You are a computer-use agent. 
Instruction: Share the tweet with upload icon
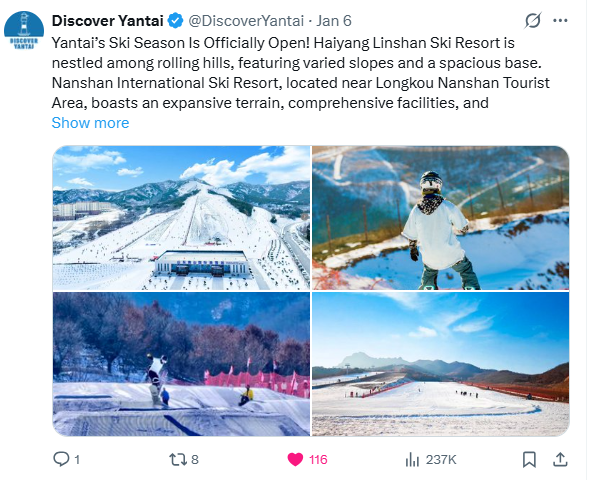pos(560,459)
